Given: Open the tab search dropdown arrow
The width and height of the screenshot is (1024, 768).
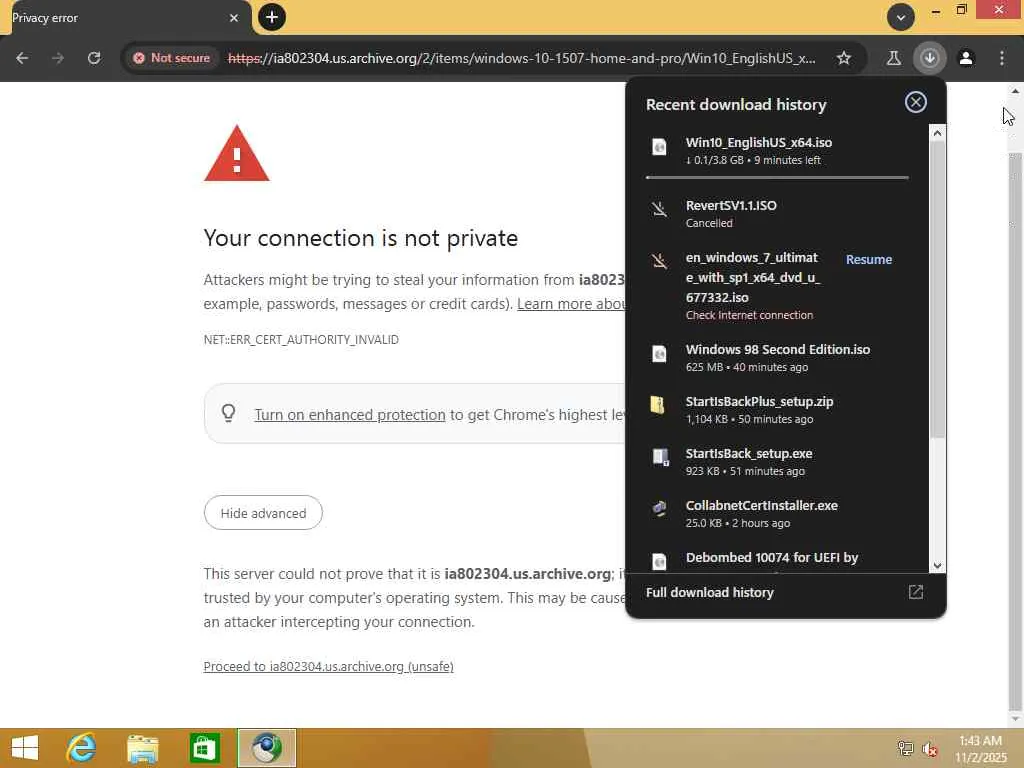Looking at the screenshot, I should pyautogui.click(x=901, y=17).
